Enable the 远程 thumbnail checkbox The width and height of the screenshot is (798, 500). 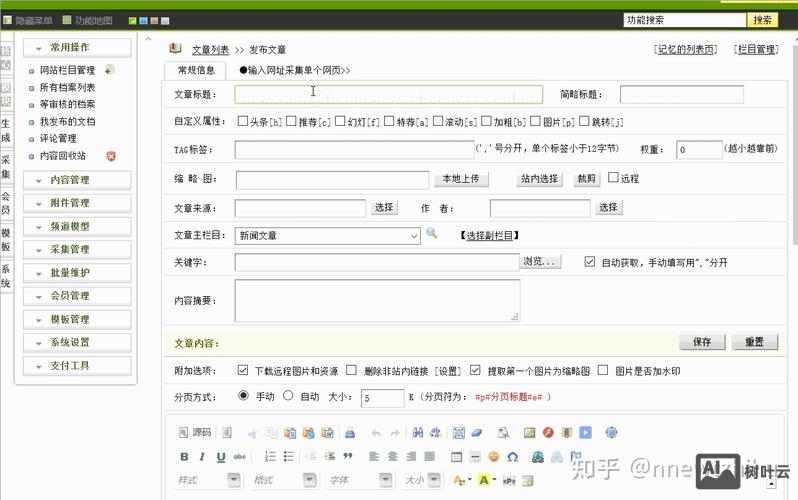613,177
